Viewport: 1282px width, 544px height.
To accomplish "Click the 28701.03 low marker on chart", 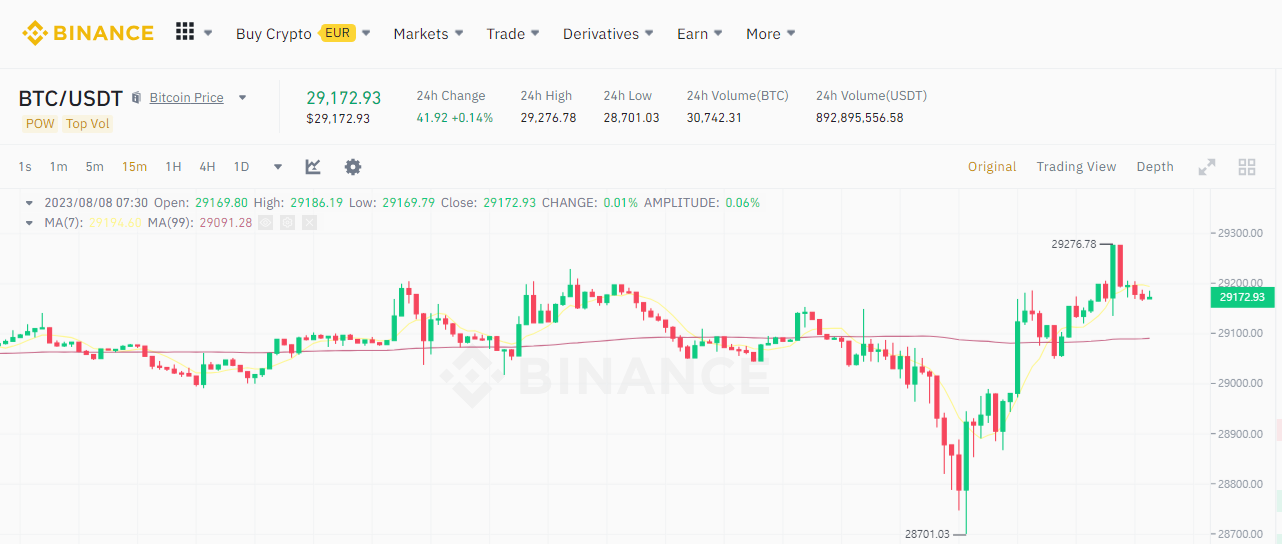I will 927,534.
